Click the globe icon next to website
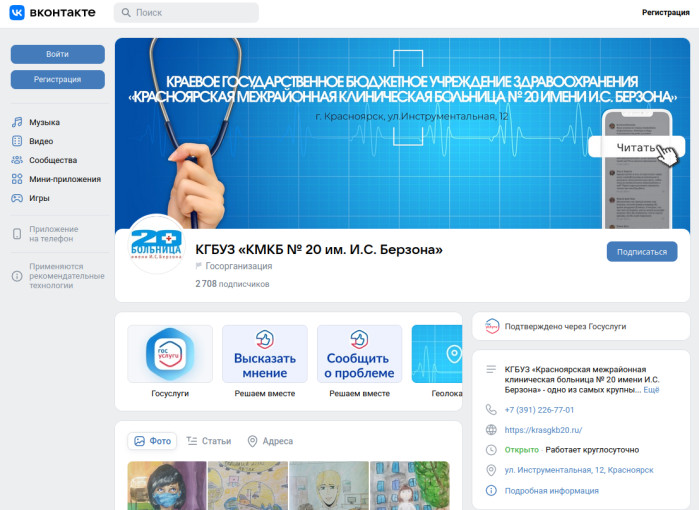 coord(491,430)
